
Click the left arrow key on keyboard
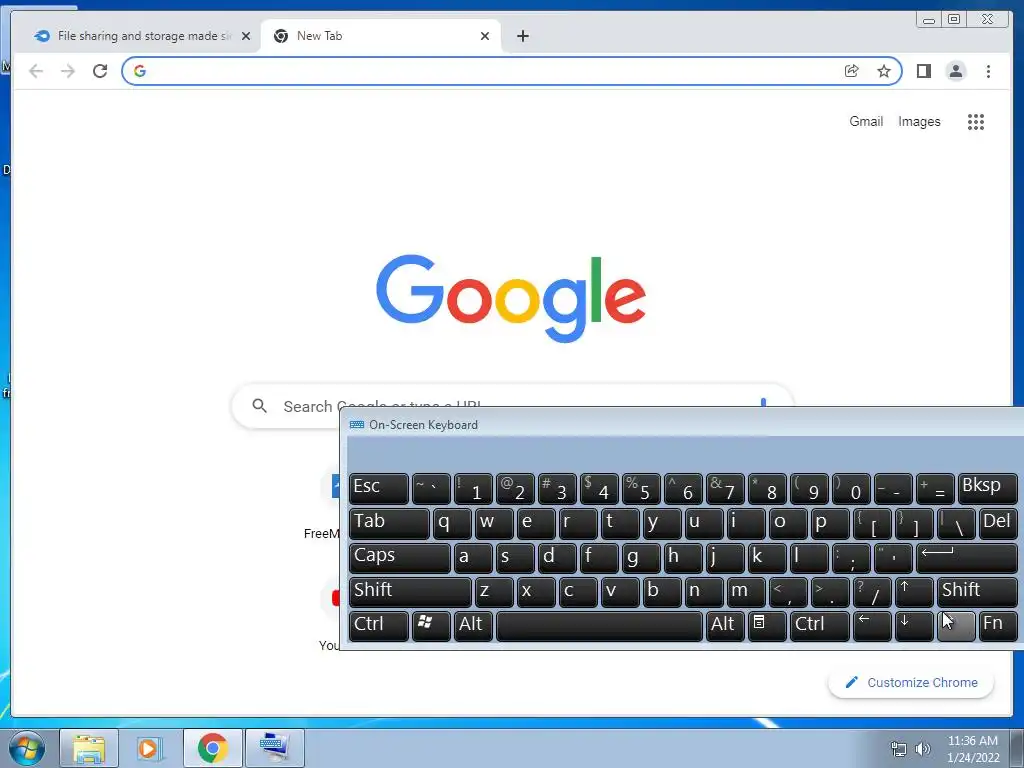point(872,626)
